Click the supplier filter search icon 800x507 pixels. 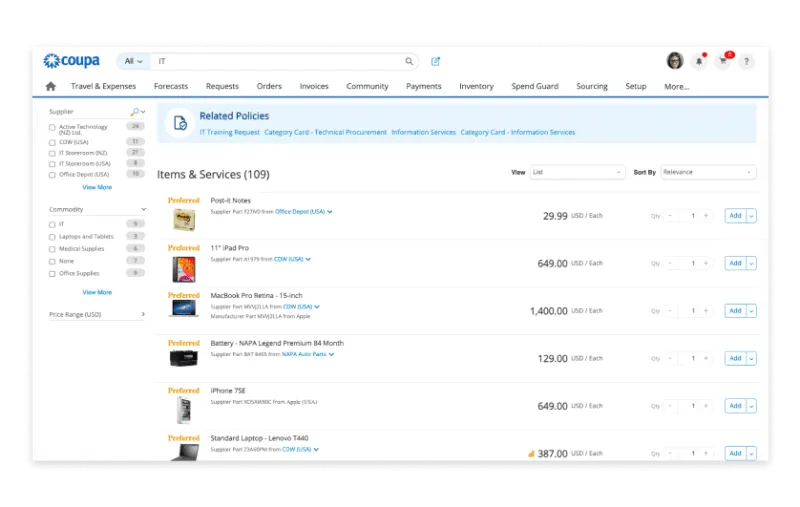pyautogui.click(x=135, y=111)
